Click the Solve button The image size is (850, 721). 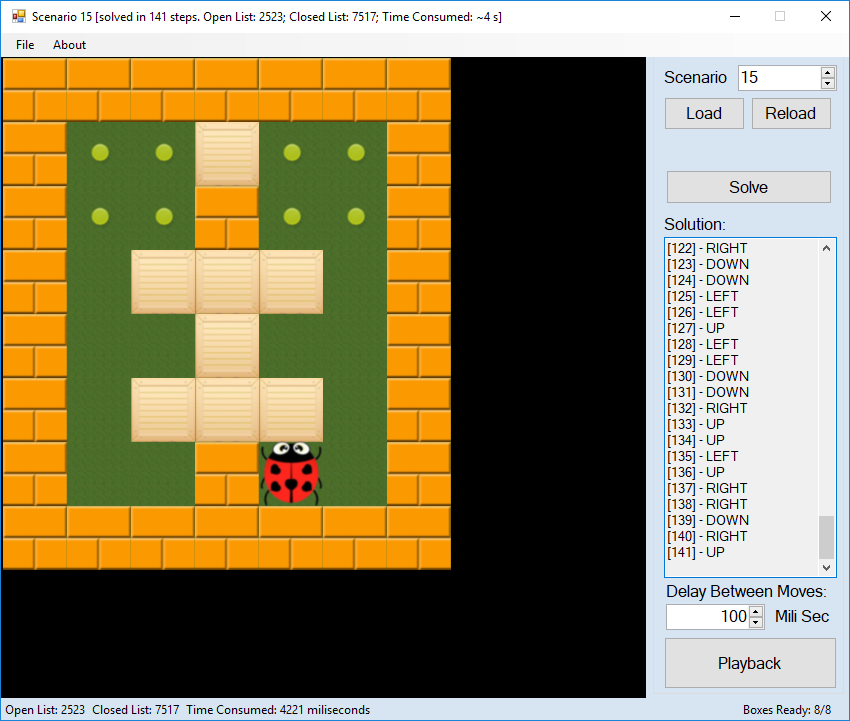[748, 187]
